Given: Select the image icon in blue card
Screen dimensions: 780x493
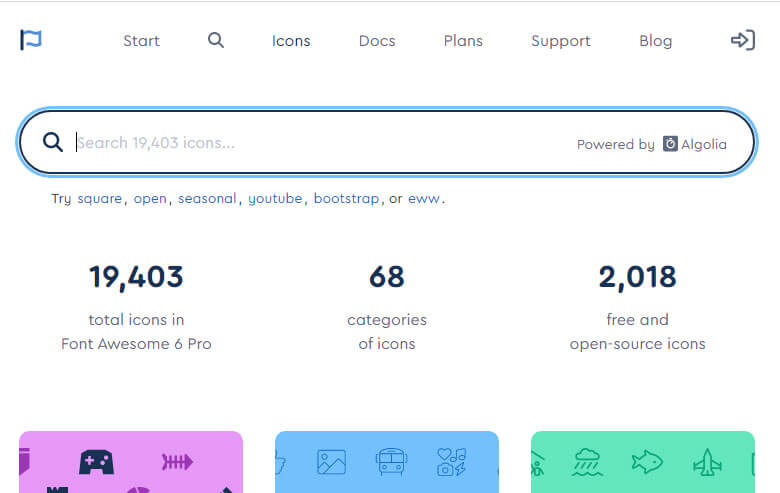Looking at the screenshot, I should point(331,462).
